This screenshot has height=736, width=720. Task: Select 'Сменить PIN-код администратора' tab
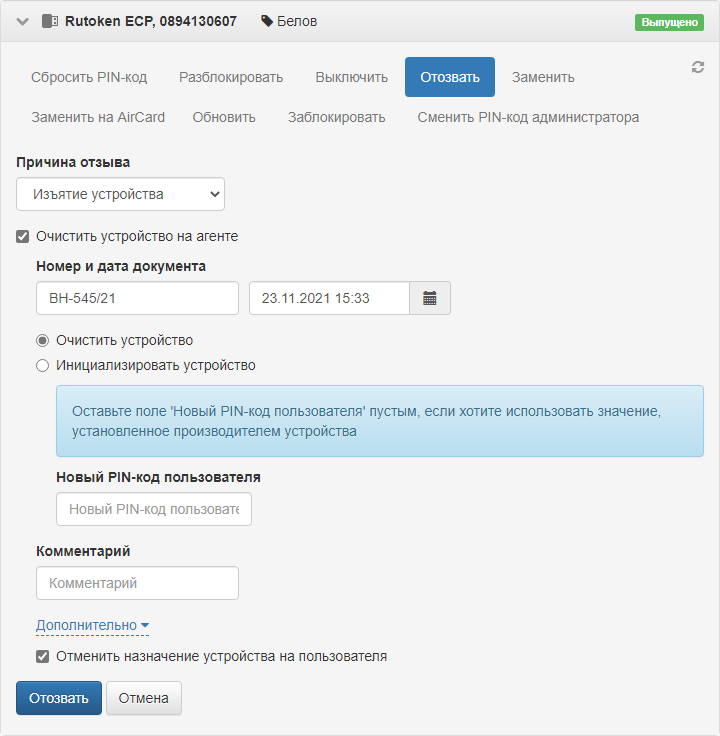point(528,117)
